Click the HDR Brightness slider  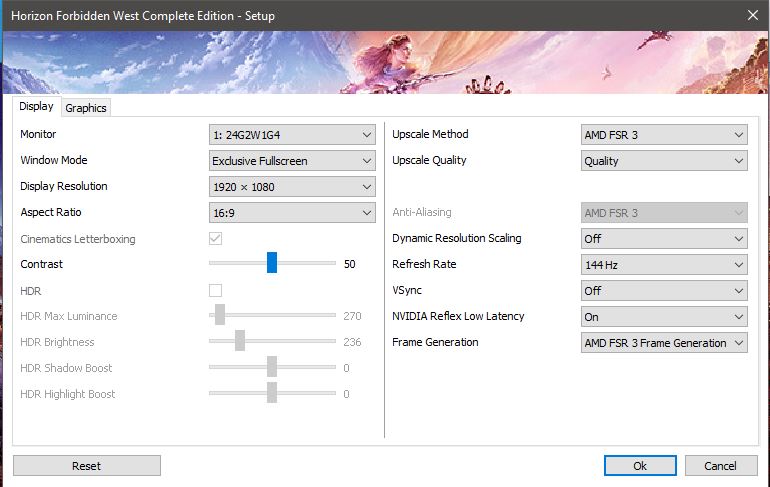(272, 341)
